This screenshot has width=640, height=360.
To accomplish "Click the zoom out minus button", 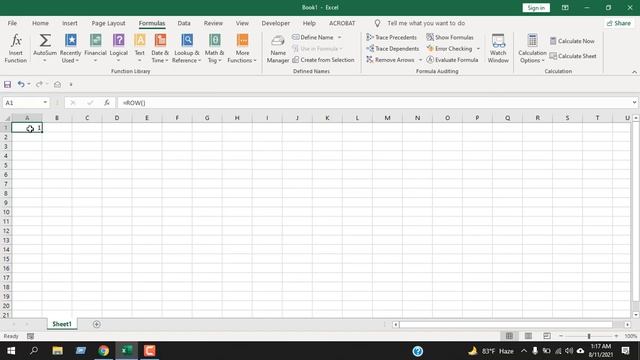I will [561, 336].
